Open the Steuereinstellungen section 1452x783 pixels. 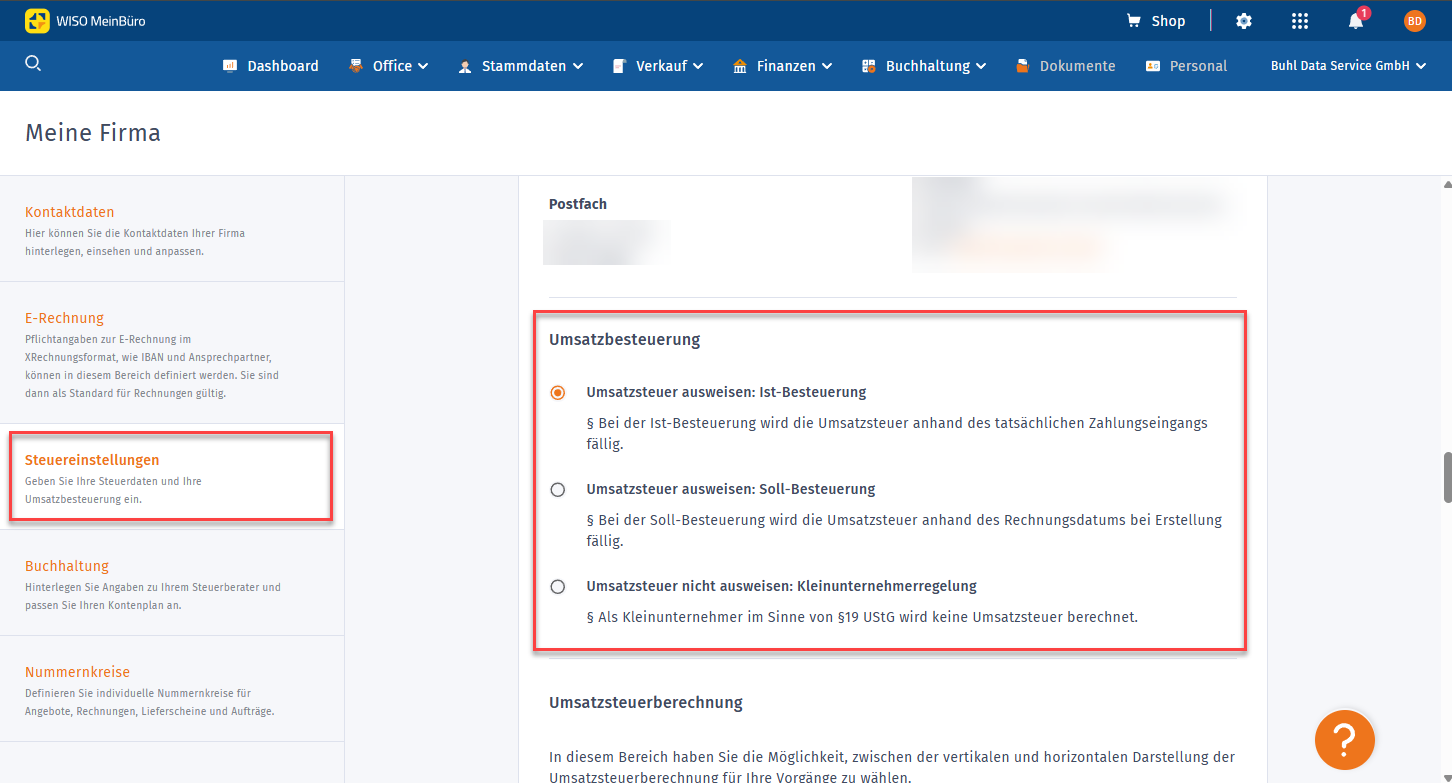(172, 477)
